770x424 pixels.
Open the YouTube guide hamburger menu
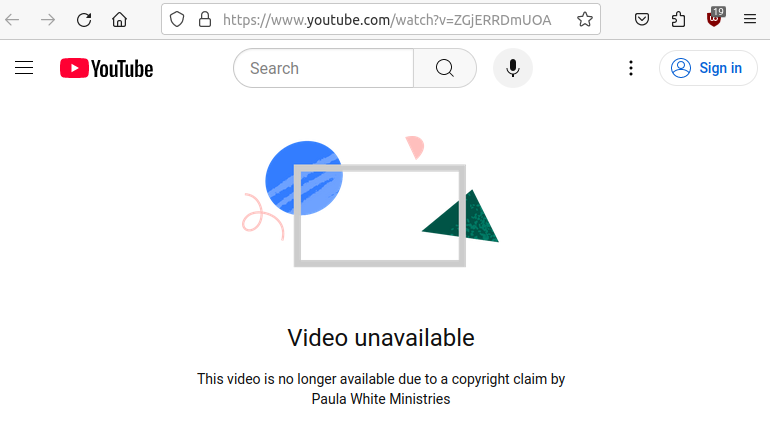tap(24, 68)
